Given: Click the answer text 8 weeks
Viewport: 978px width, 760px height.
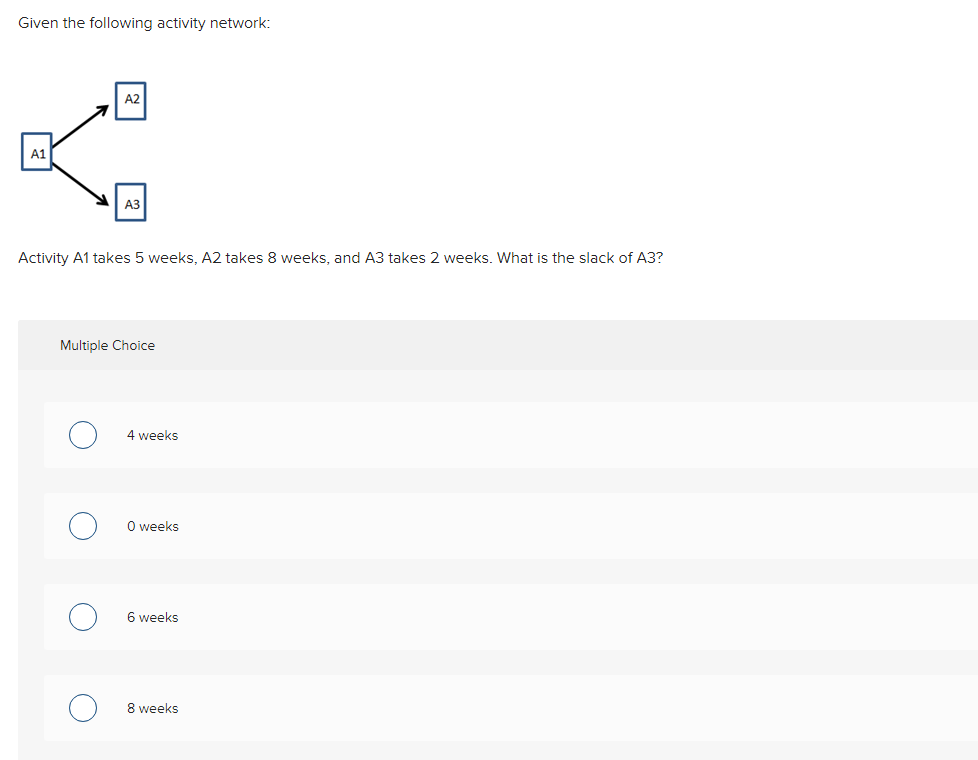Looking at the screenshot, I should click(x=153, y=708).
